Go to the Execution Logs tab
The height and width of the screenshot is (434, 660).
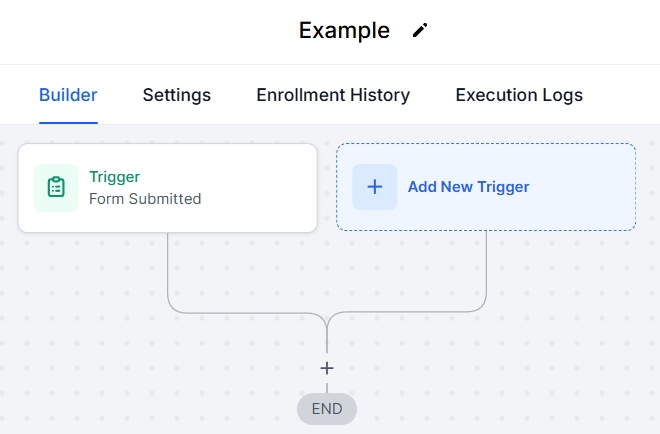coord(519,95)
